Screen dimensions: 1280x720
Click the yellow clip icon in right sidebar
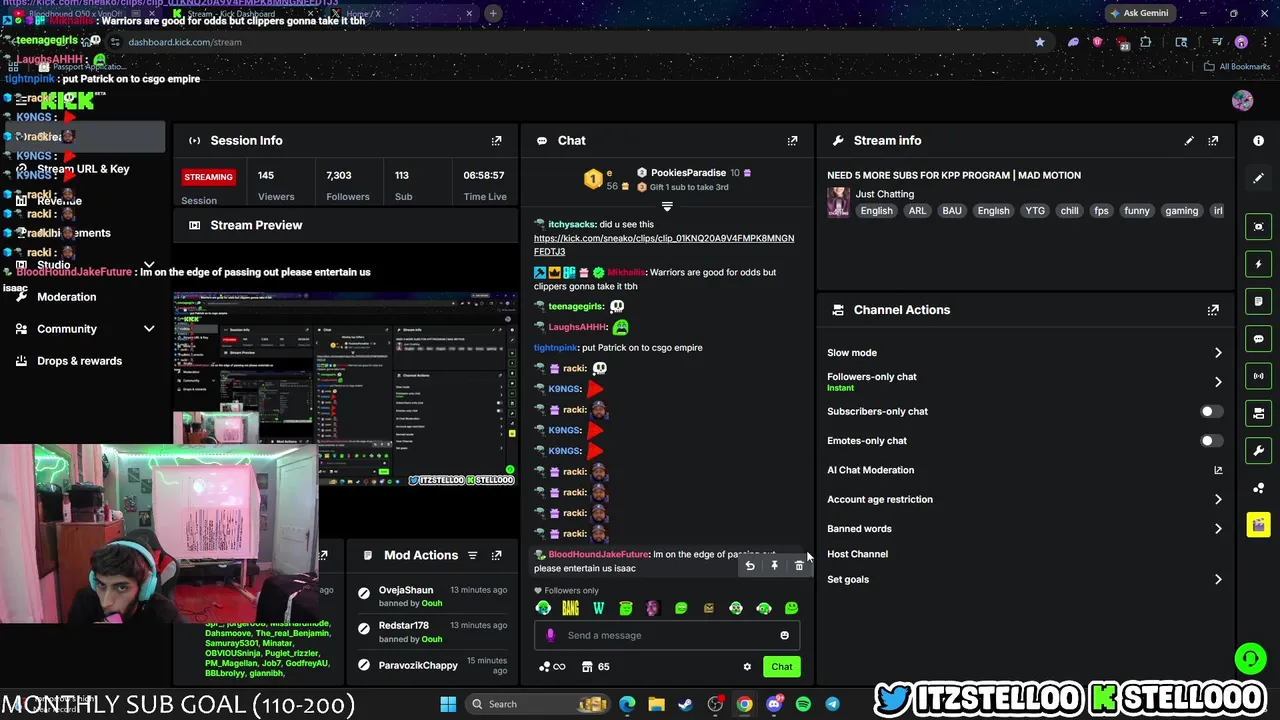(x=1259, y=525)
